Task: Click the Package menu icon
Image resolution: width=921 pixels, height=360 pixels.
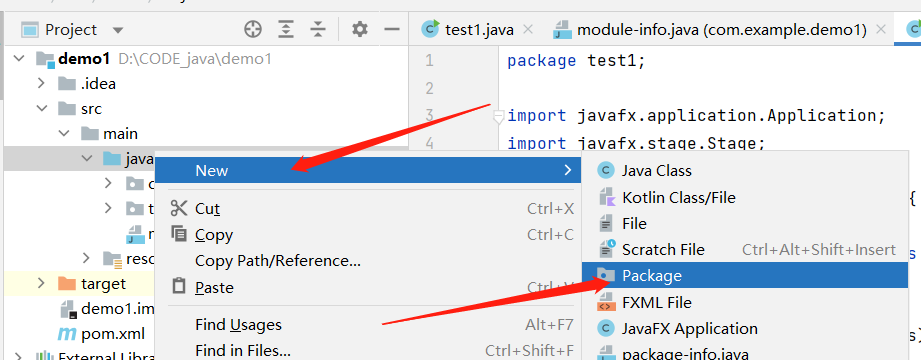Action: (606, 275)
